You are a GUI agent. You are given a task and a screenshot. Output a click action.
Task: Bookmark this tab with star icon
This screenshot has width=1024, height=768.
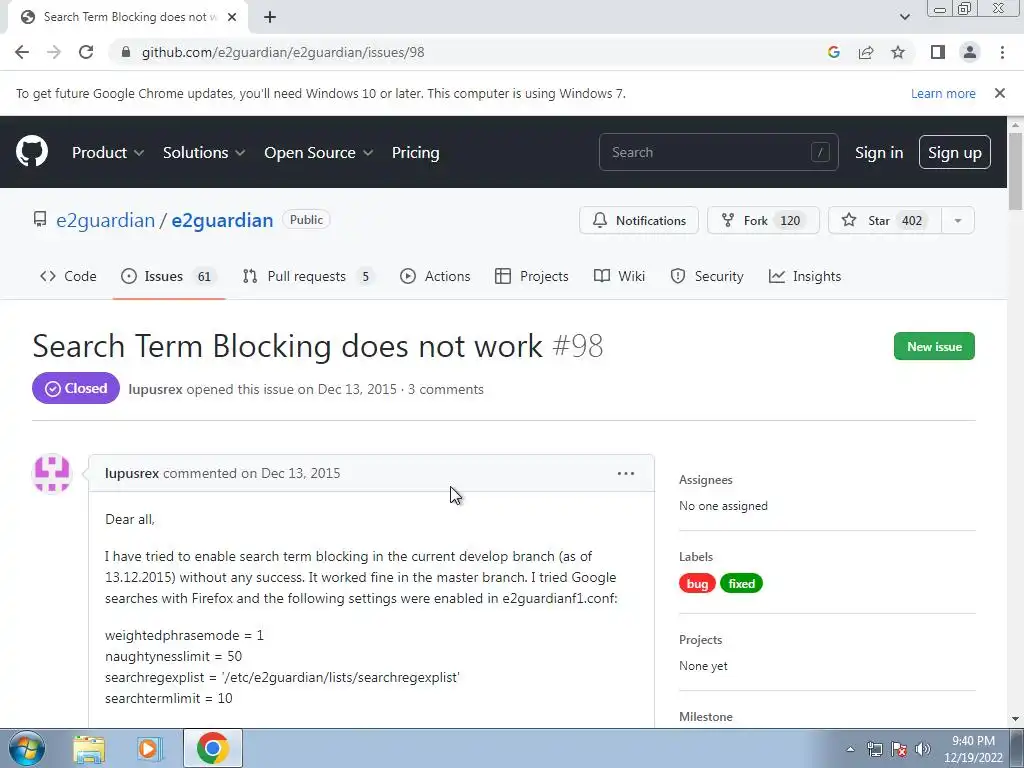pos(898,52)
